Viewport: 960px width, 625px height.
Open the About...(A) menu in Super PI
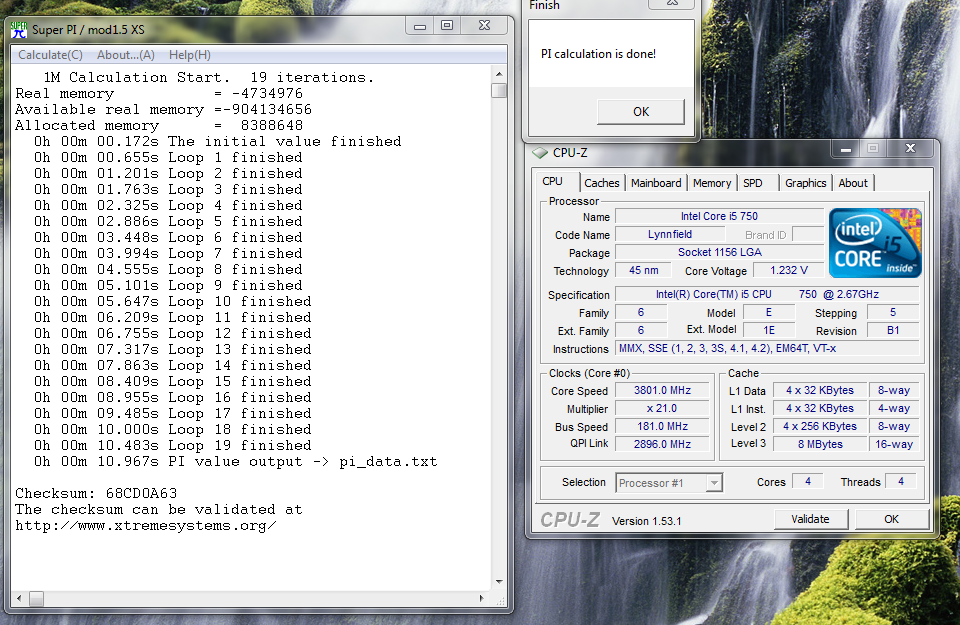[126, 55]
